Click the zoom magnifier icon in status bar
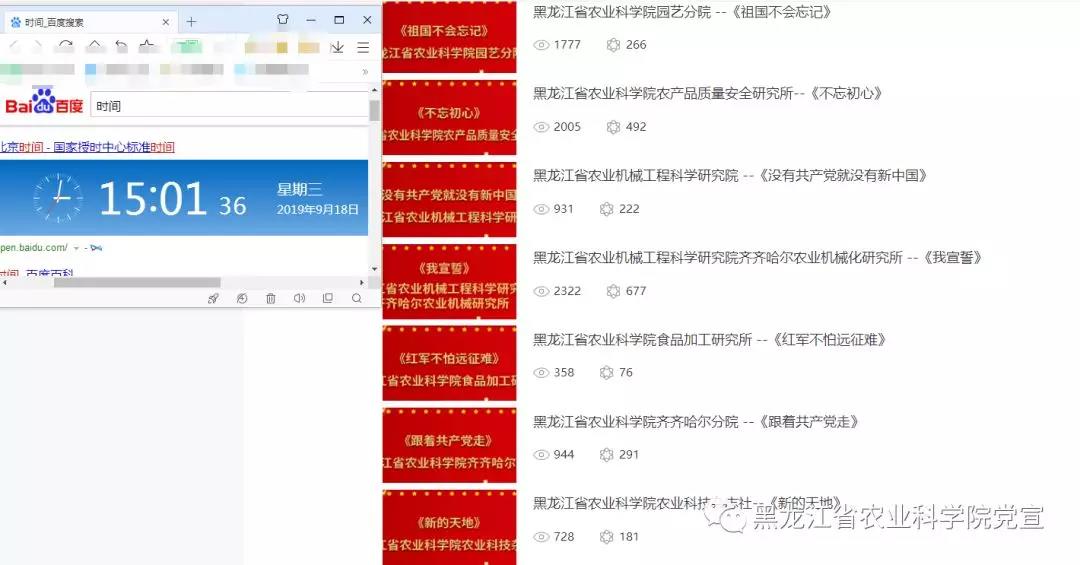 tap(357, 298)
